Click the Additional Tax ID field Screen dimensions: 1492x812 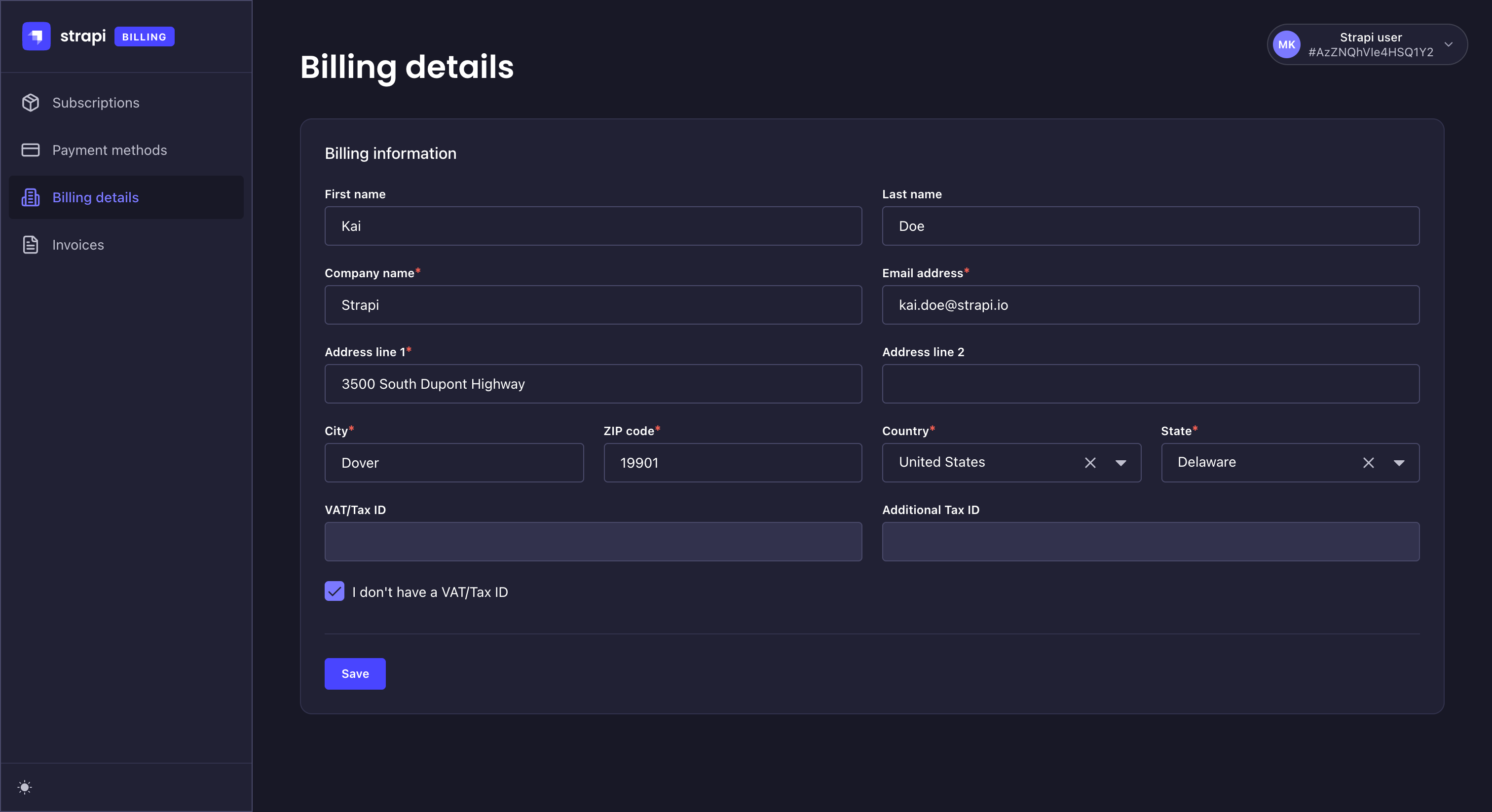tap(1151, 542)
